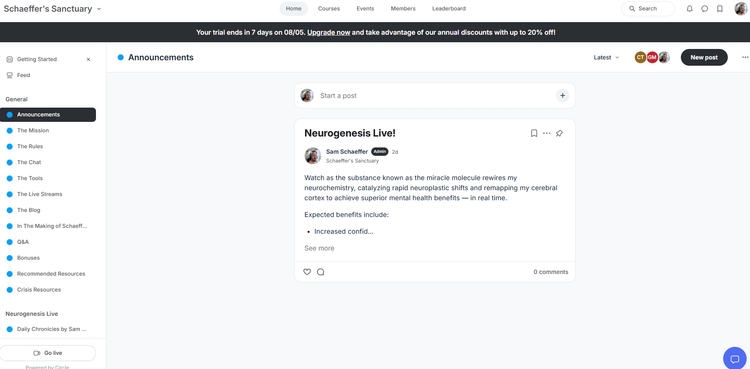The height and width of the screenshot is (369, 750).
Task: Bookmark the Neurogenesis Live! post
Action: pyautogui.click(x=534, y=133)
